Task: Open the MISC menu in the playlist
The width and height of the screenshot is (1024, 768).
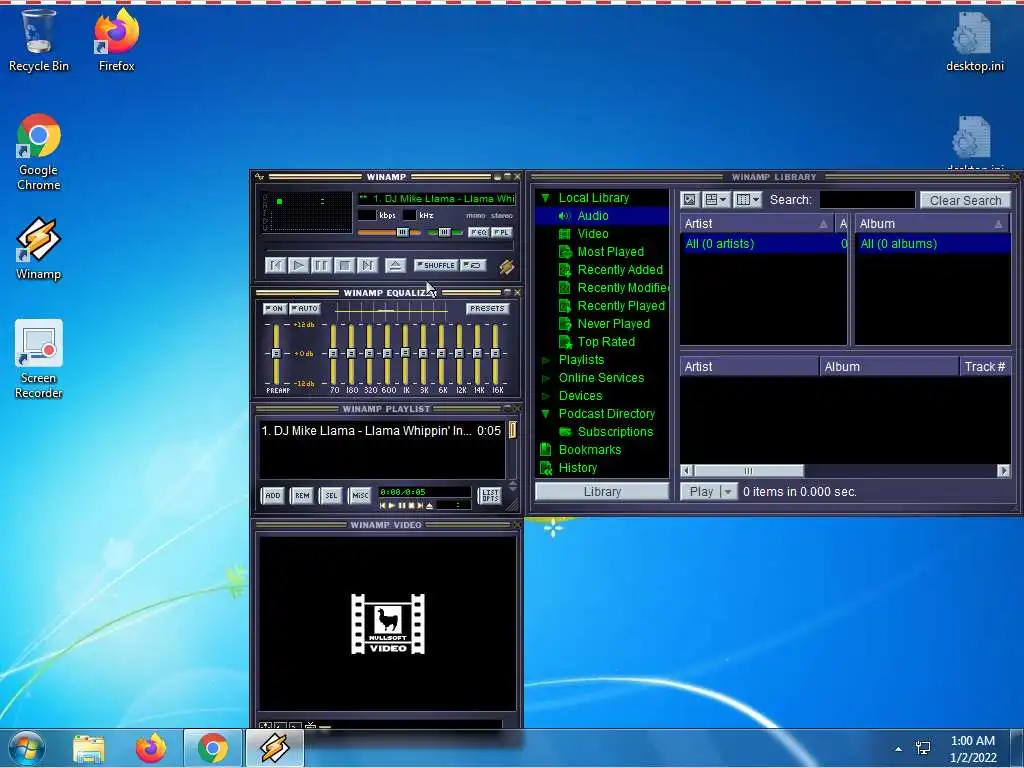Action: tap(360, 496)
